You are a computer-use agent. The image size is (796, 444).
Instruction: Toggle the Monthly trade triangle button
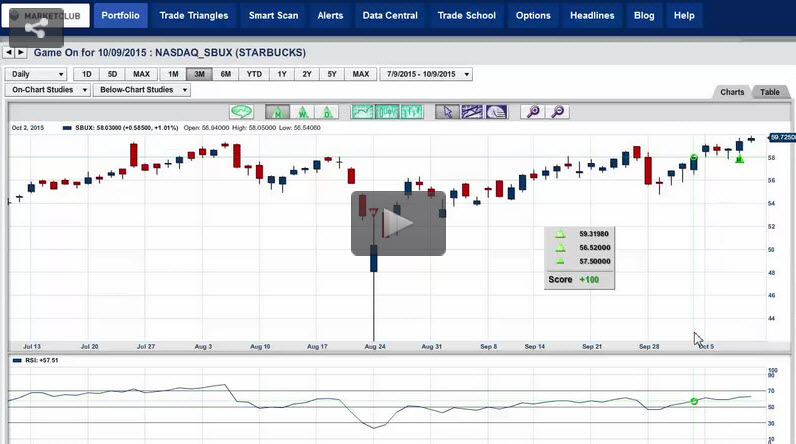278,112
